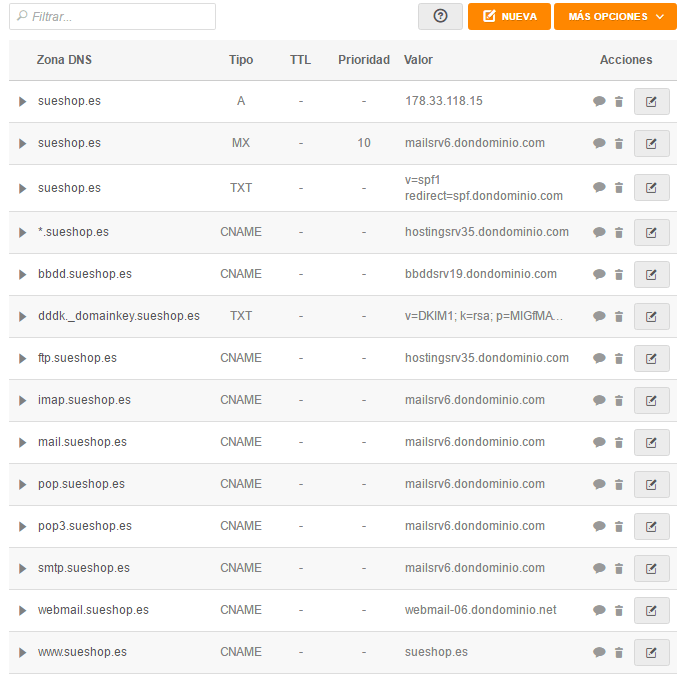Delete the bbdd.sueshop.es record
Screen dimensions: 680x683
tap(619, 274)
